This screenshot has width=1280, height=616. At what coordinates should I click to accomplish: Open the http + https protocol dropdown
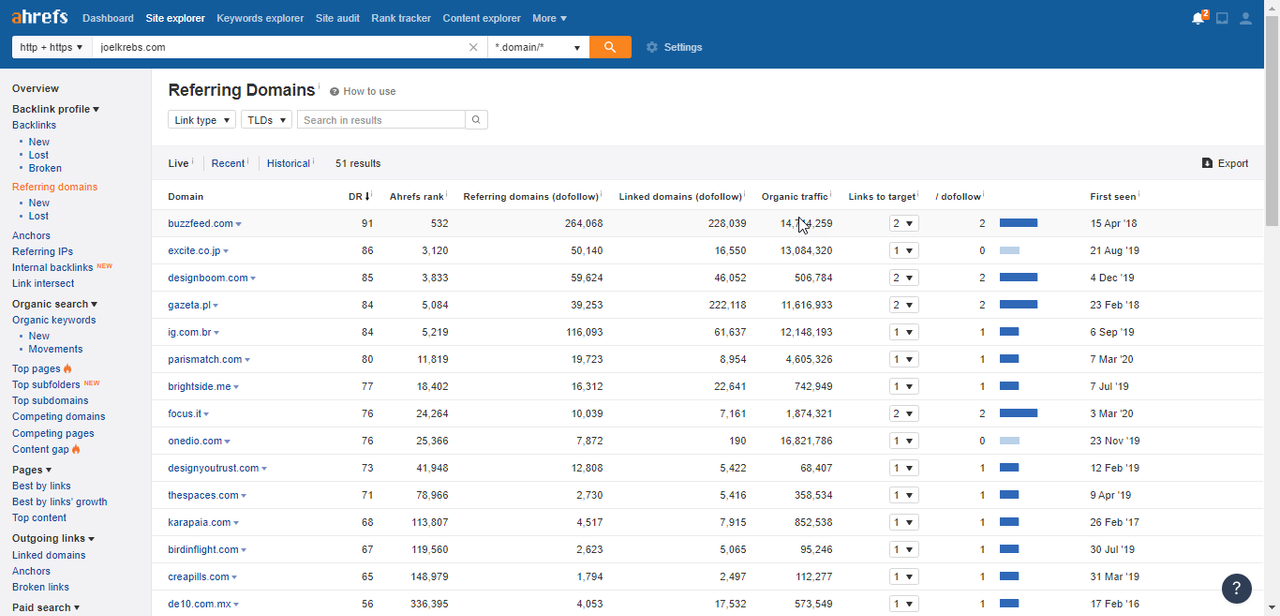click(52, 47)
